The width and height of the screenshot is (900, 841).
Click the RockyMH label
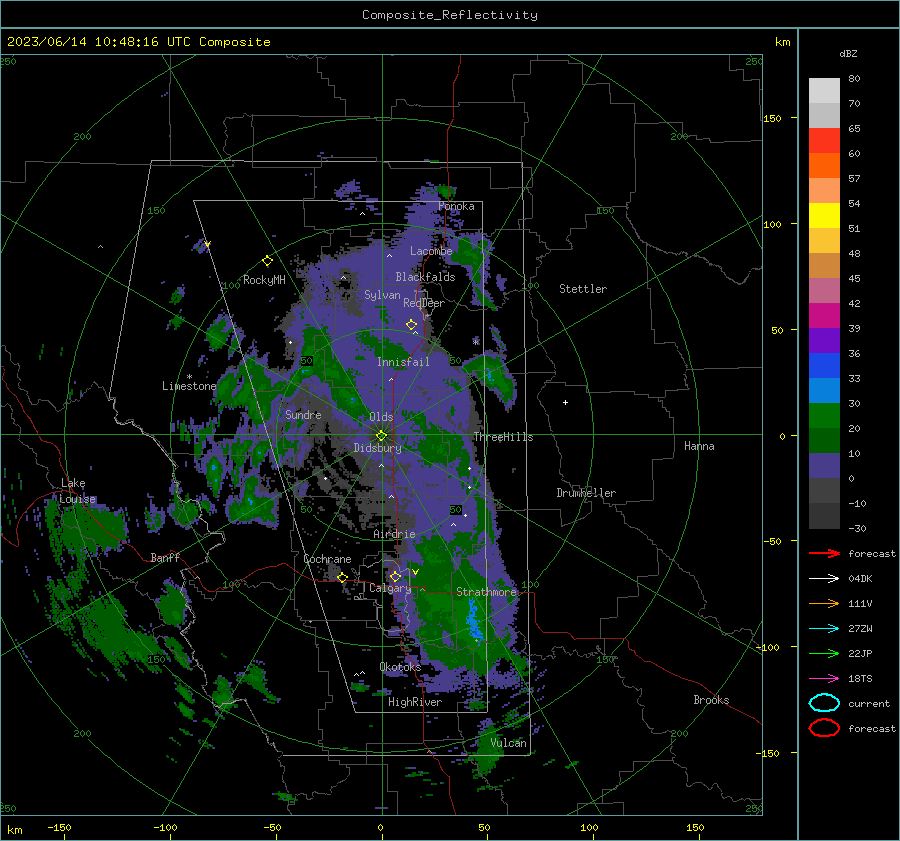tap(264, 280)
